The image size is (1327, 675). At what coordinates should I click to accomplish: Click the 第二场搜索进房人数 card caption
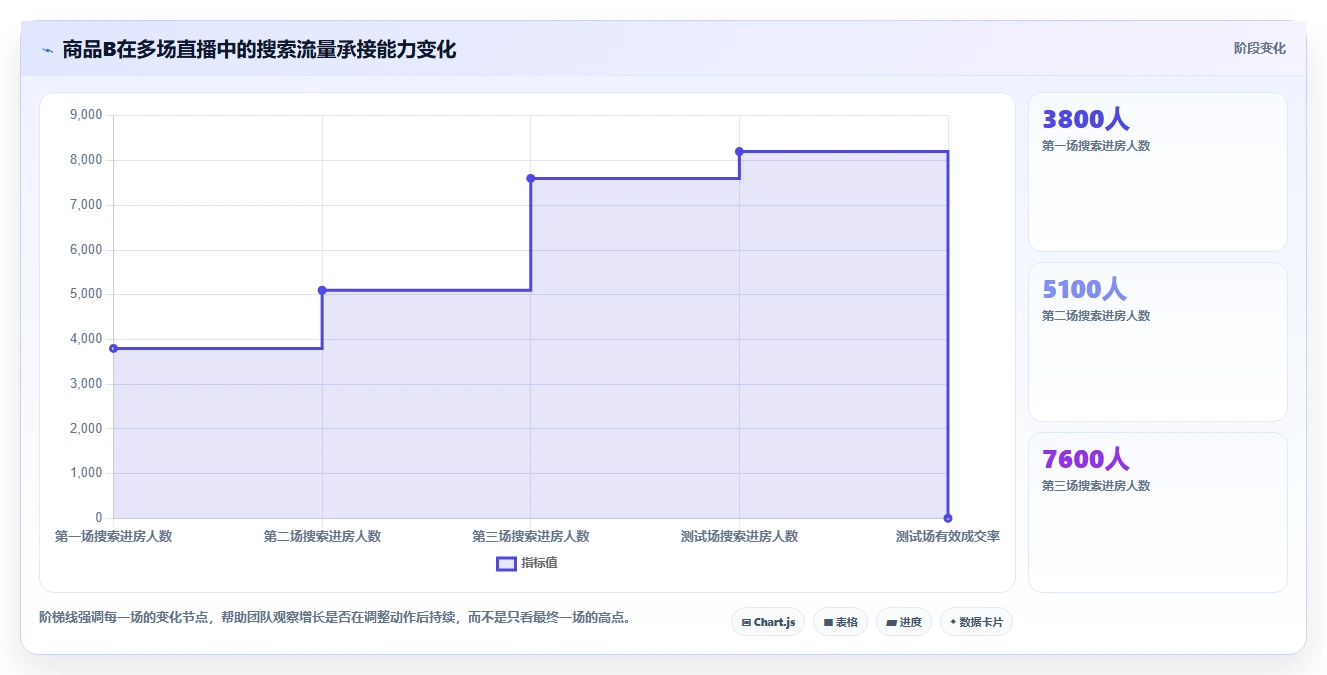point(1096,316)
